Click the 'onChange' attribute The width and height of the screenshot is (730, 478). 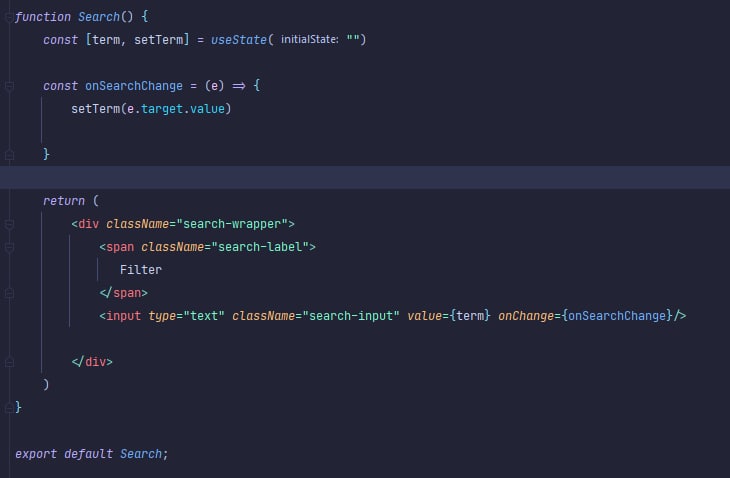pyautogui.click(x=526, y=316)
